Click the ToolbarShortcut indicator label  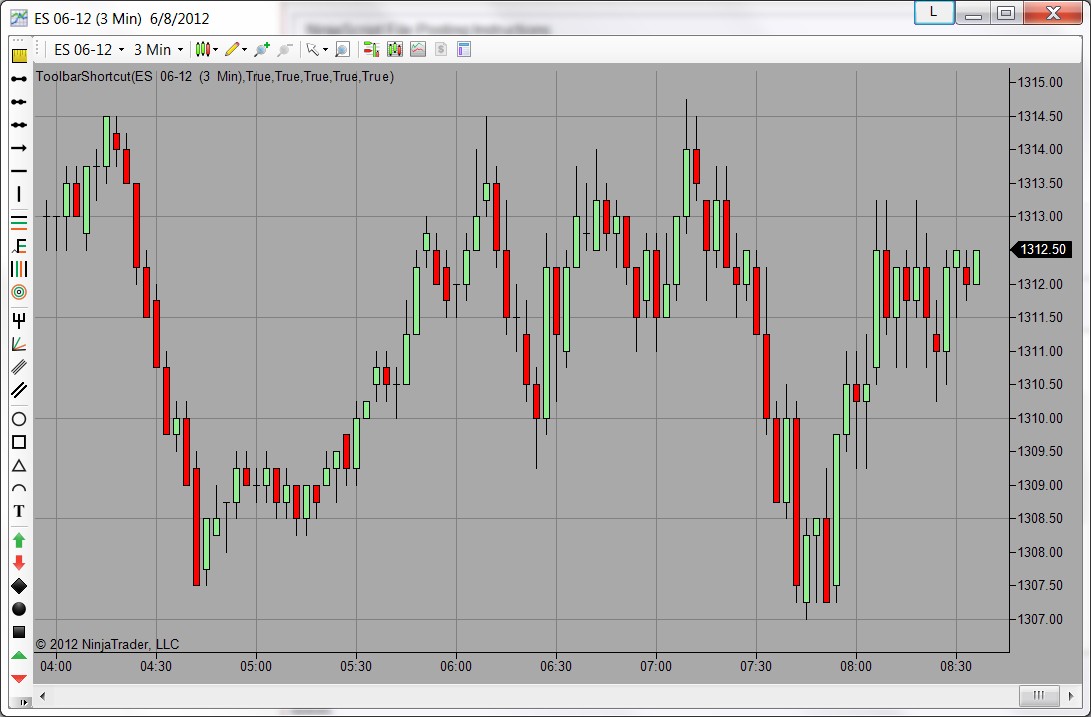(215, 77)
